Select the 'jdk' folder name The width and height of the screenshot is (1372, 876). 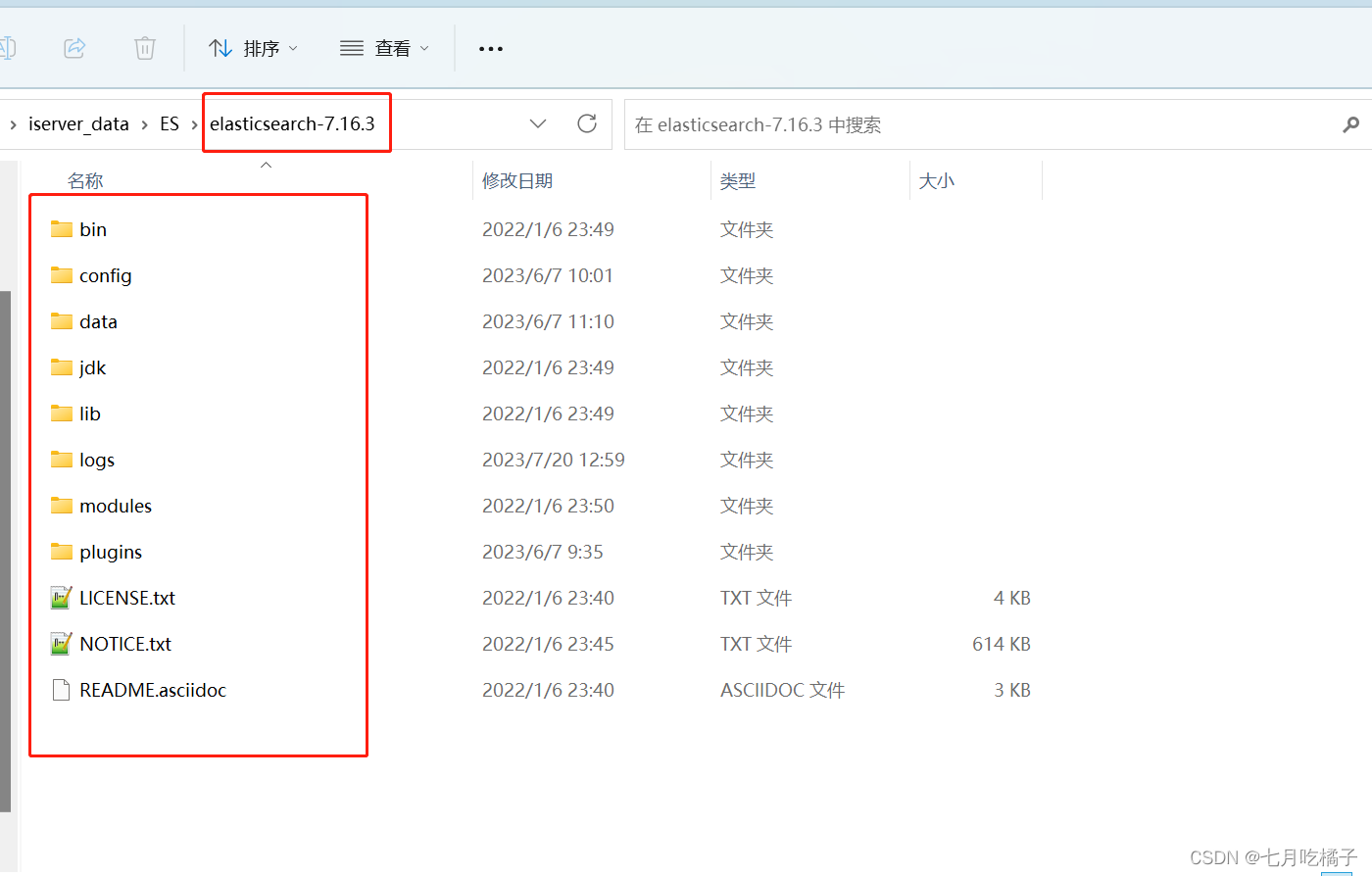(x=93, y=367)
